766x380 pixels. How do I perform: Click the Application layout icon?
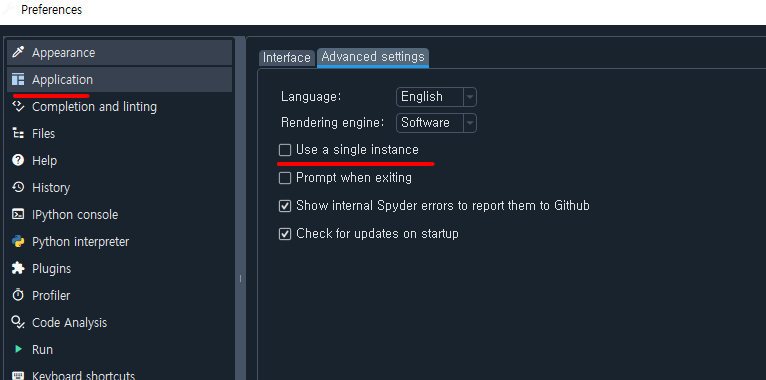[x=18, y=80]
